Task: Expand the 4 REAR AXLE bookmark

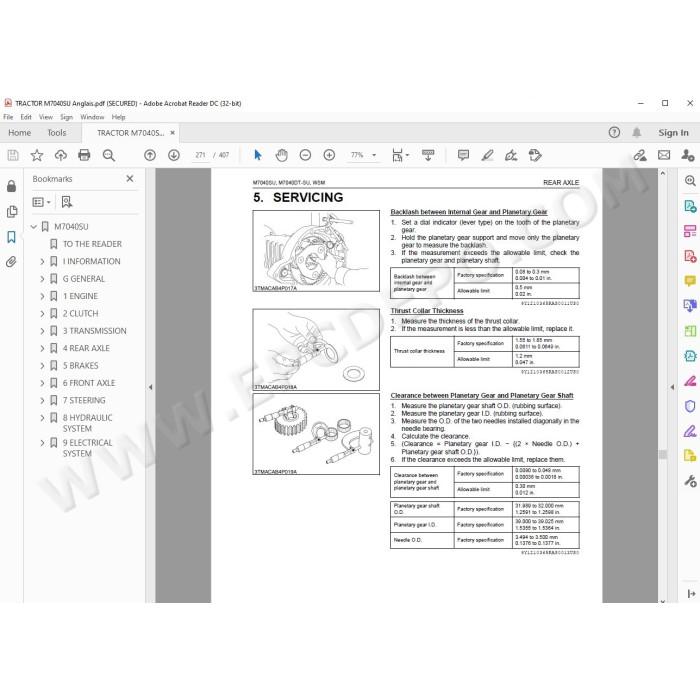Action: [x=42, y=348]
